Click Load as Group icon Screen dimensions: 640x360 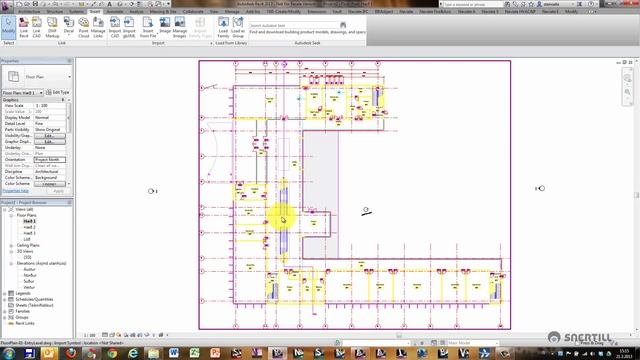pos(238,27)
